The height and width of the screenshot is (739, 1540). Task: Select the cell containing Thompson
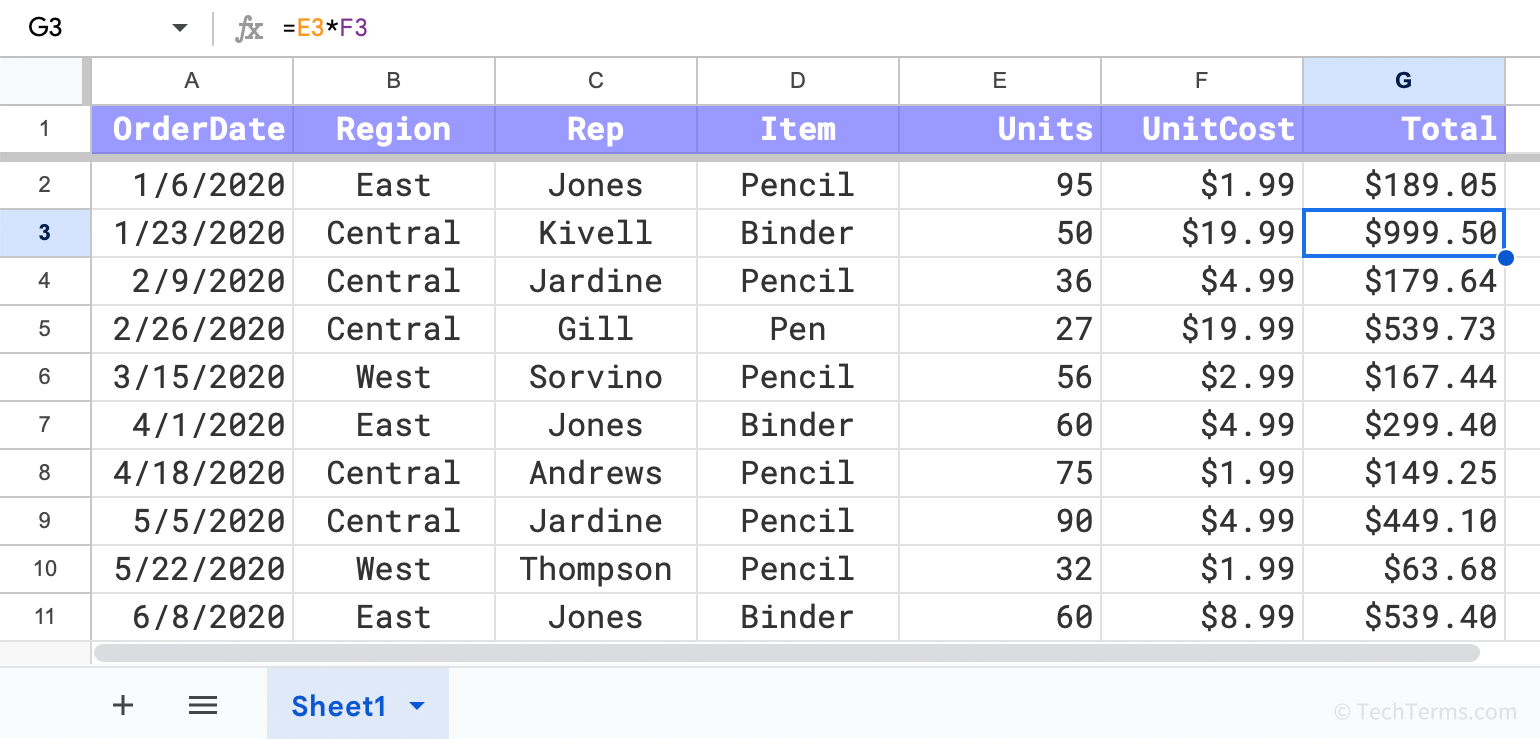596,569
